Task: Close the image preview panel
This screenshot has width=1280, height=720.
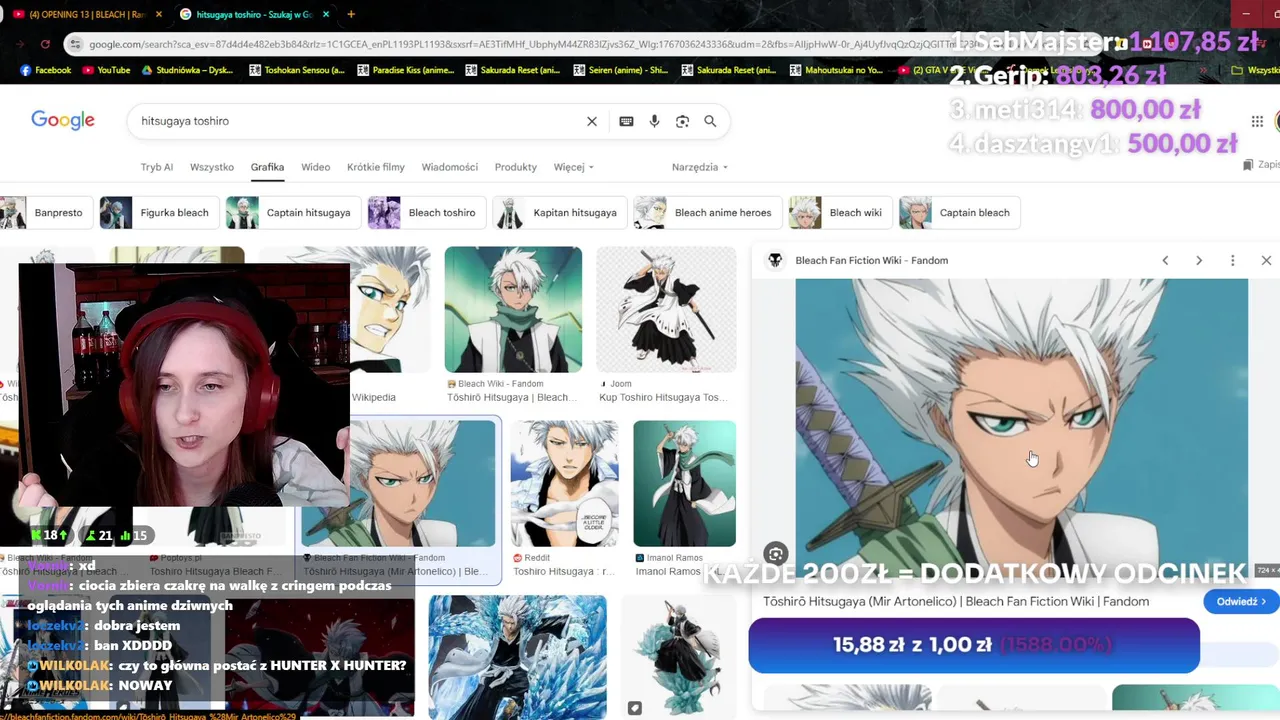Action: 1266,260
